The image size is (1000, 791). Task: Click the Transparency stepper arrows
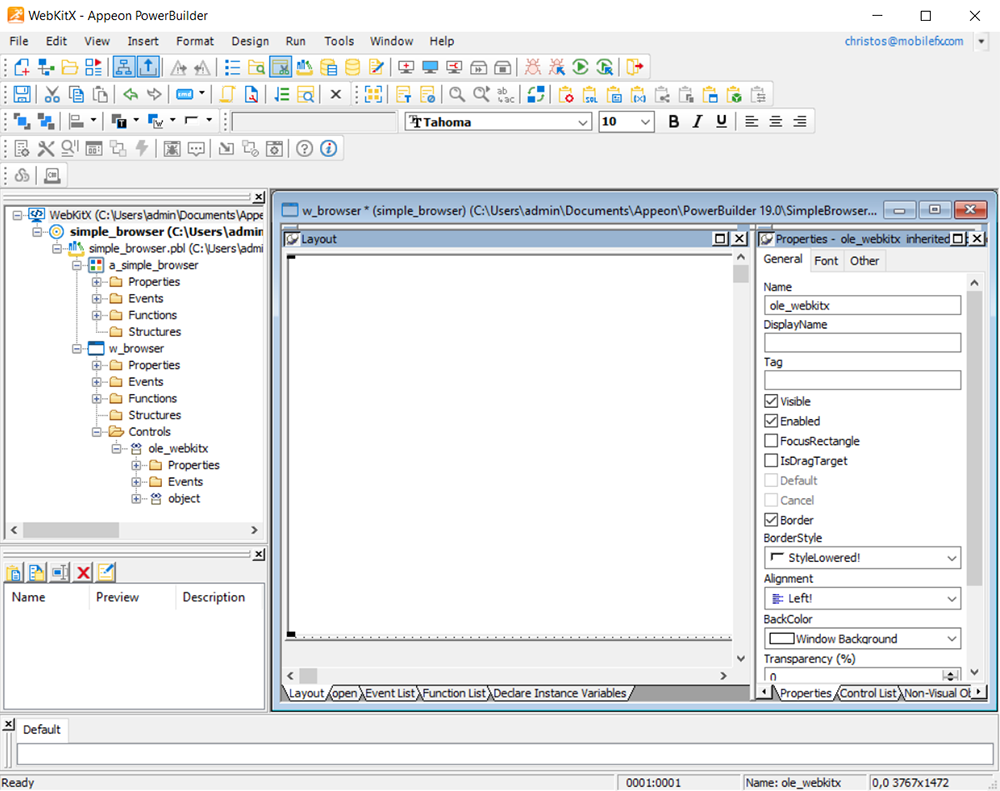coord(950,676)
